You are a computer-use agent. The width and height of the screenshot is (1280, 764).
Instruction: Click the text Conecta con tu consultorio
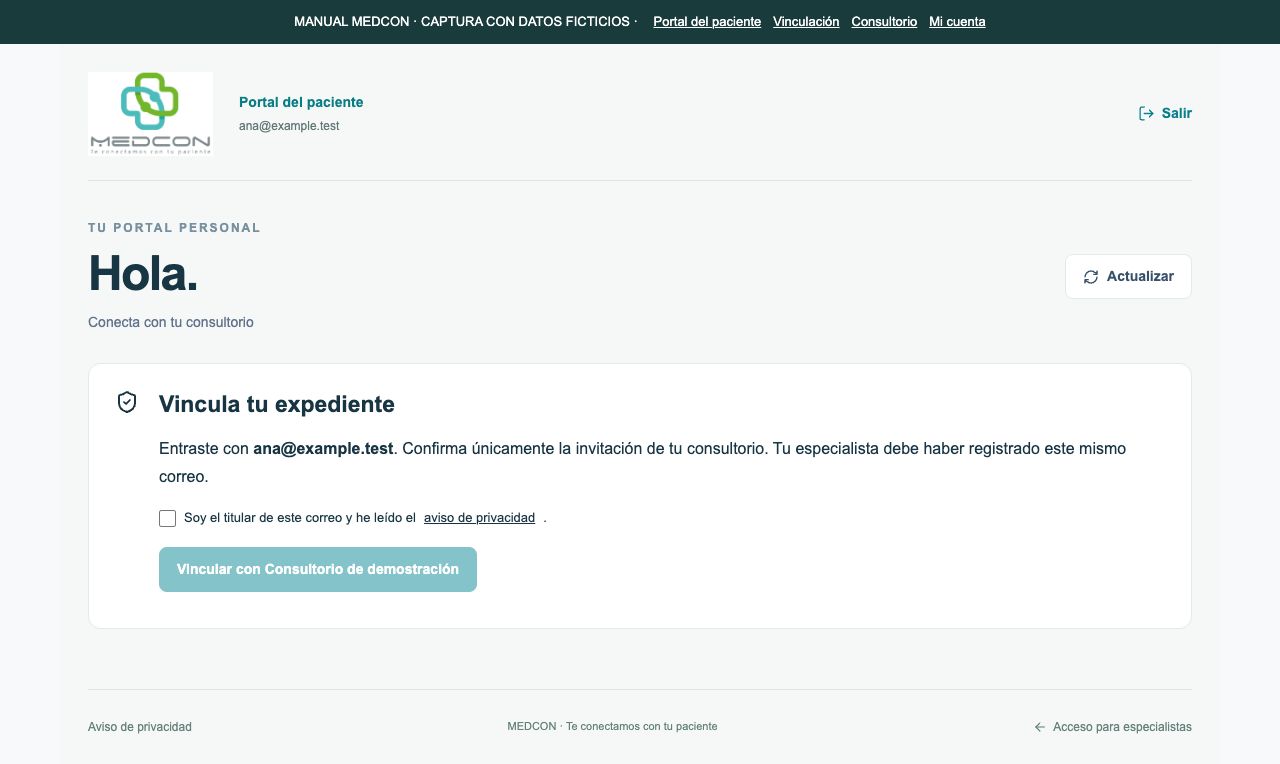point(171,322)
